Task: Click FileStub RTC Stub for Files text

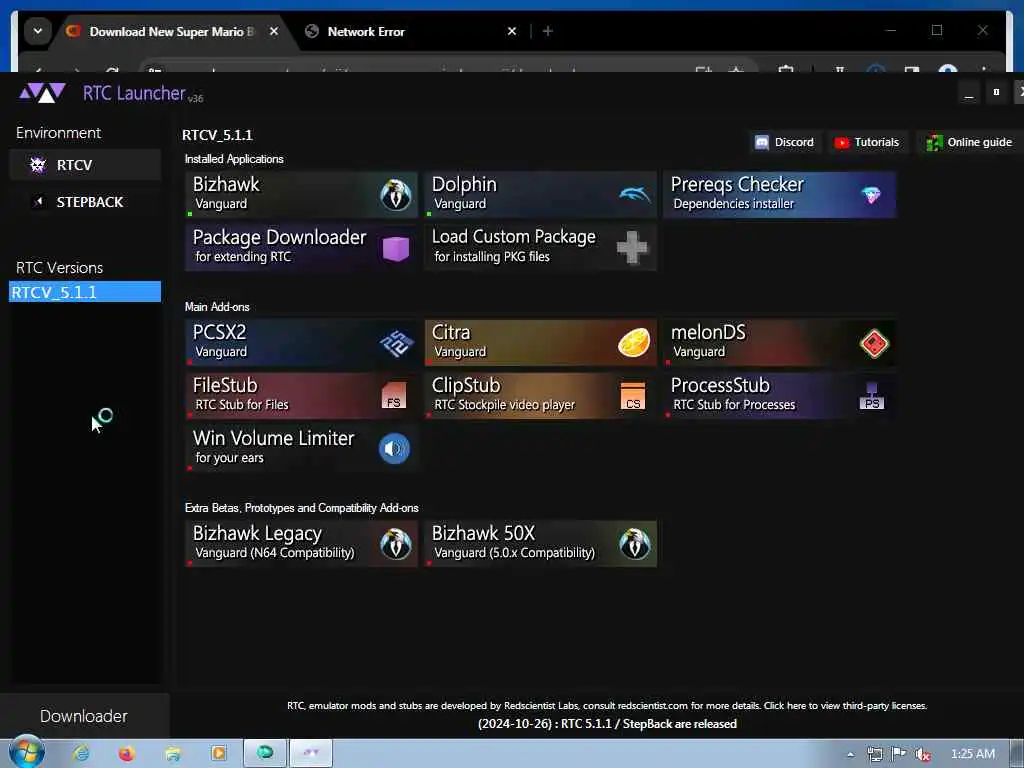Action: 242,405
